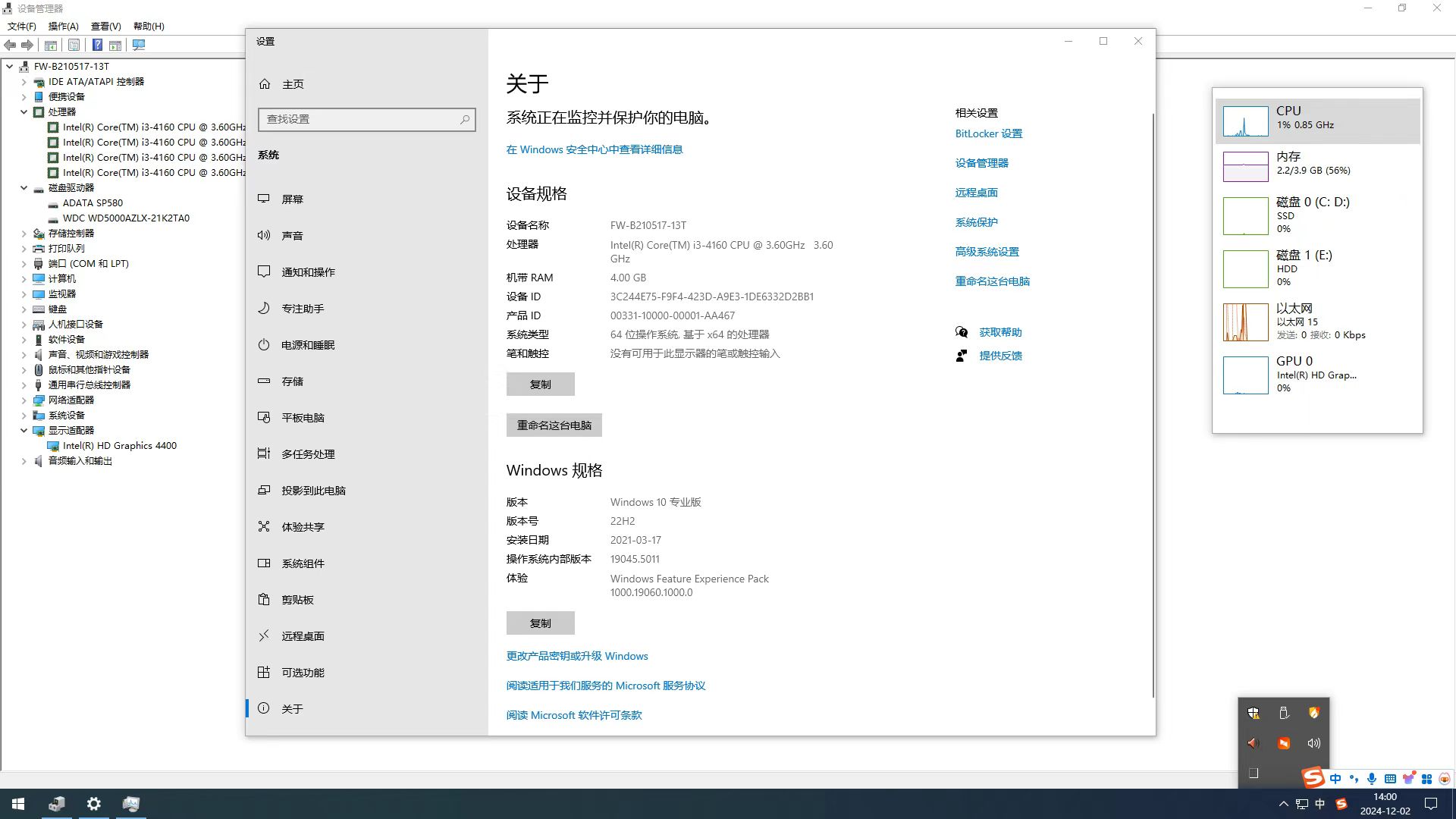Collapse the 显示适配器 node in Device Manager
Image resolution: width=1456 pixels, height=819 pixels.
(24, 430)
